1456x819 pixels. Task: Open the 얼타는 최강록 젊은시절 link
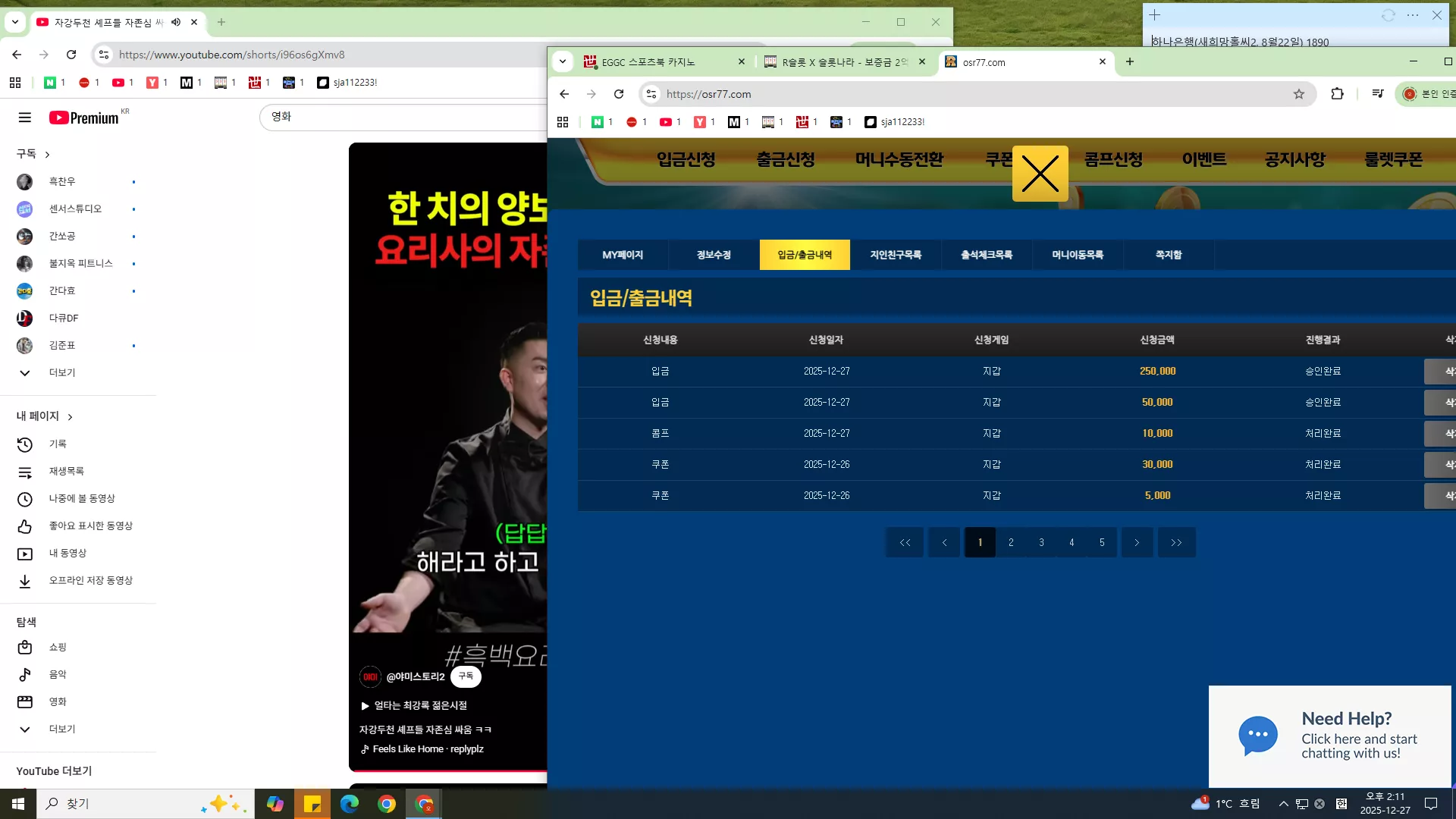click(x=414, y=706)
